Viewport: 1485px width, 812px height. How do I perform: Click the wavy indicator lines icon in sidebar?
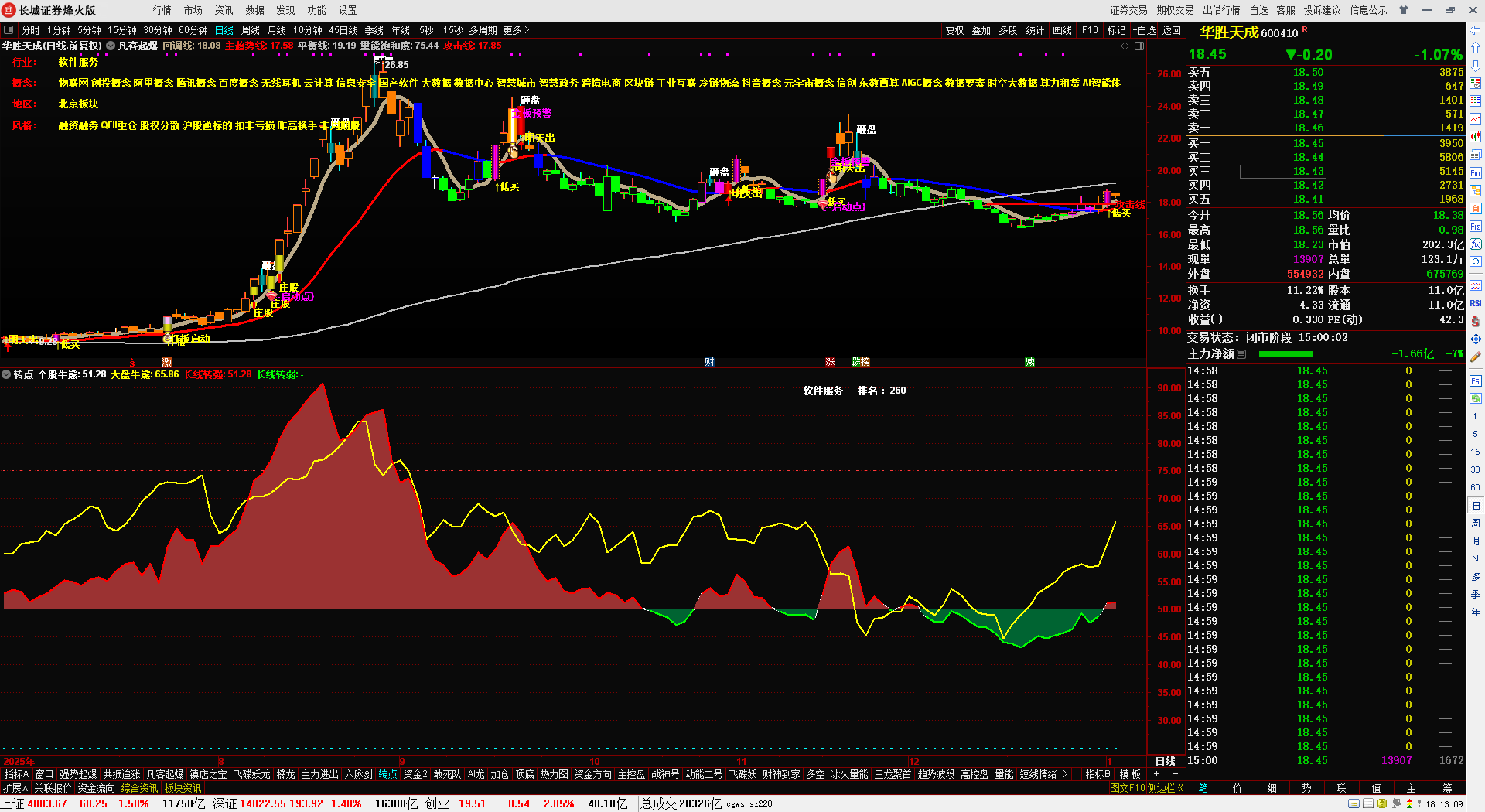click(1476, 285)
